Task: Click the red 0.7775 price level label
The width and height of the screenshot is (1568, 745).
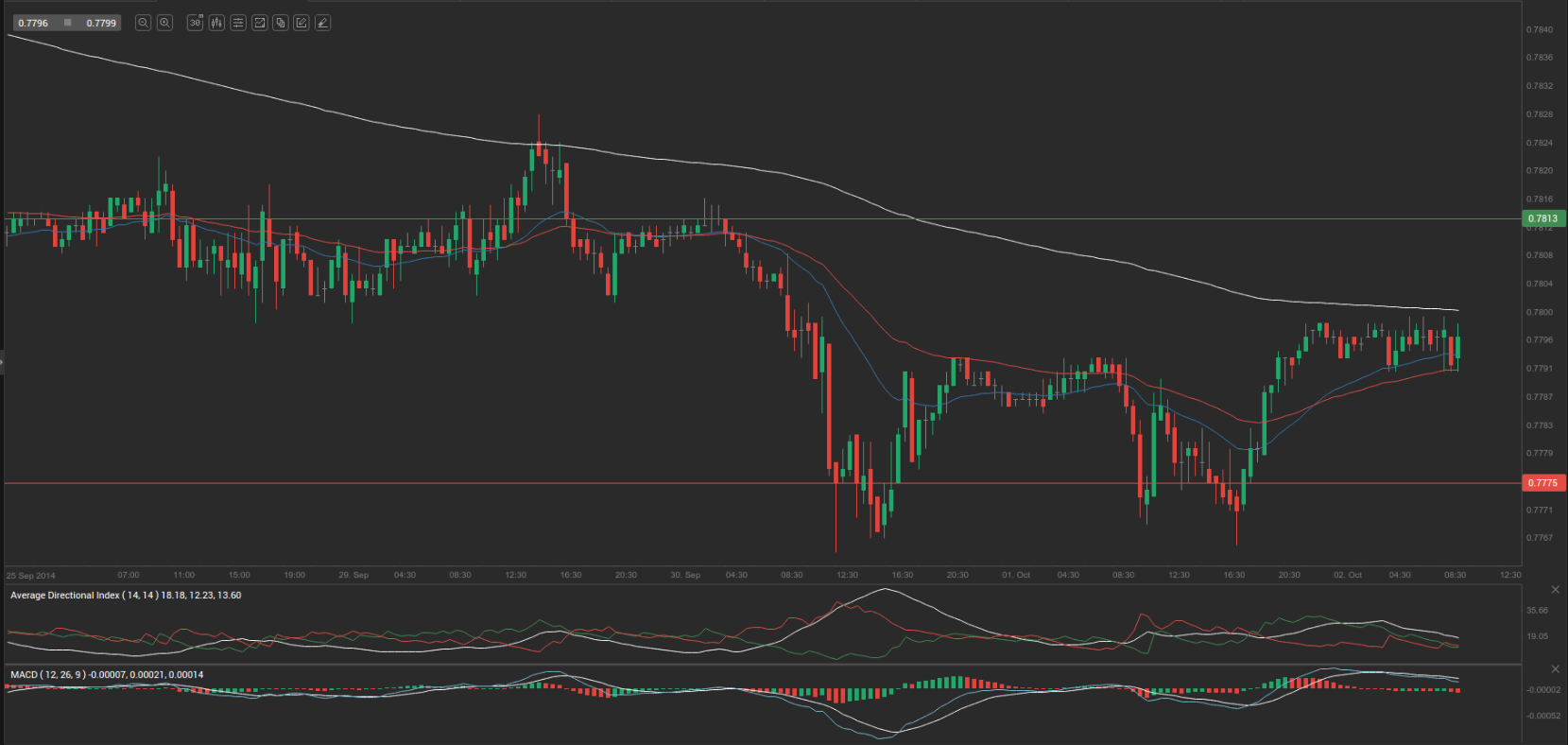Action: coord(1542,483)
